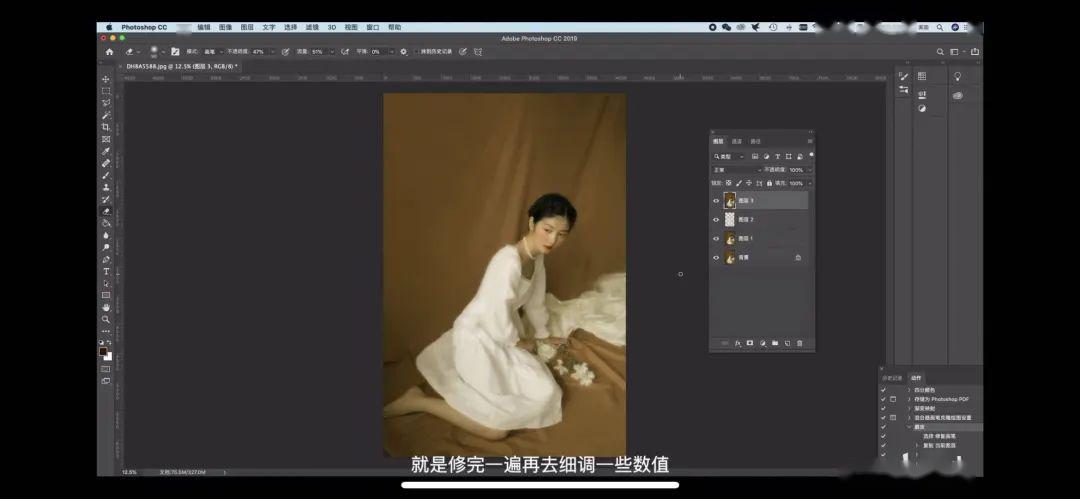Open the layer blend mode 正常 dropdown
This screenshot has height=499, width=1080.
[x=738, y=170]
